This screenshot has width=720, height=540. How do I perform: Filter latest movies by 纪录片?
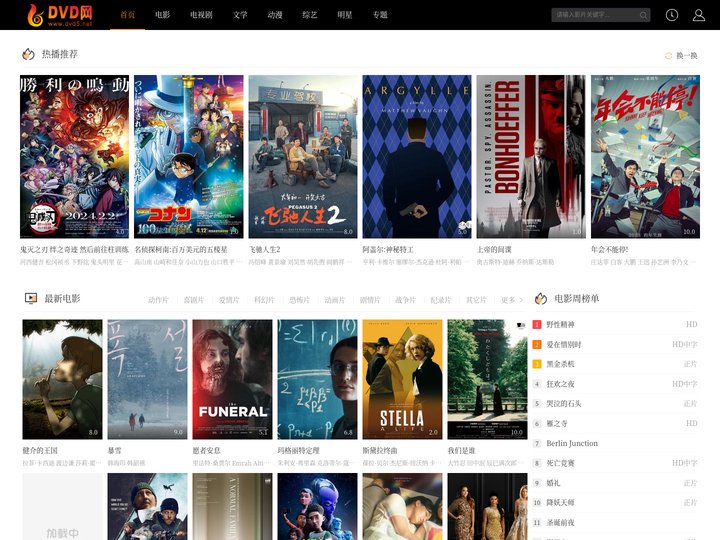[440, 300]
